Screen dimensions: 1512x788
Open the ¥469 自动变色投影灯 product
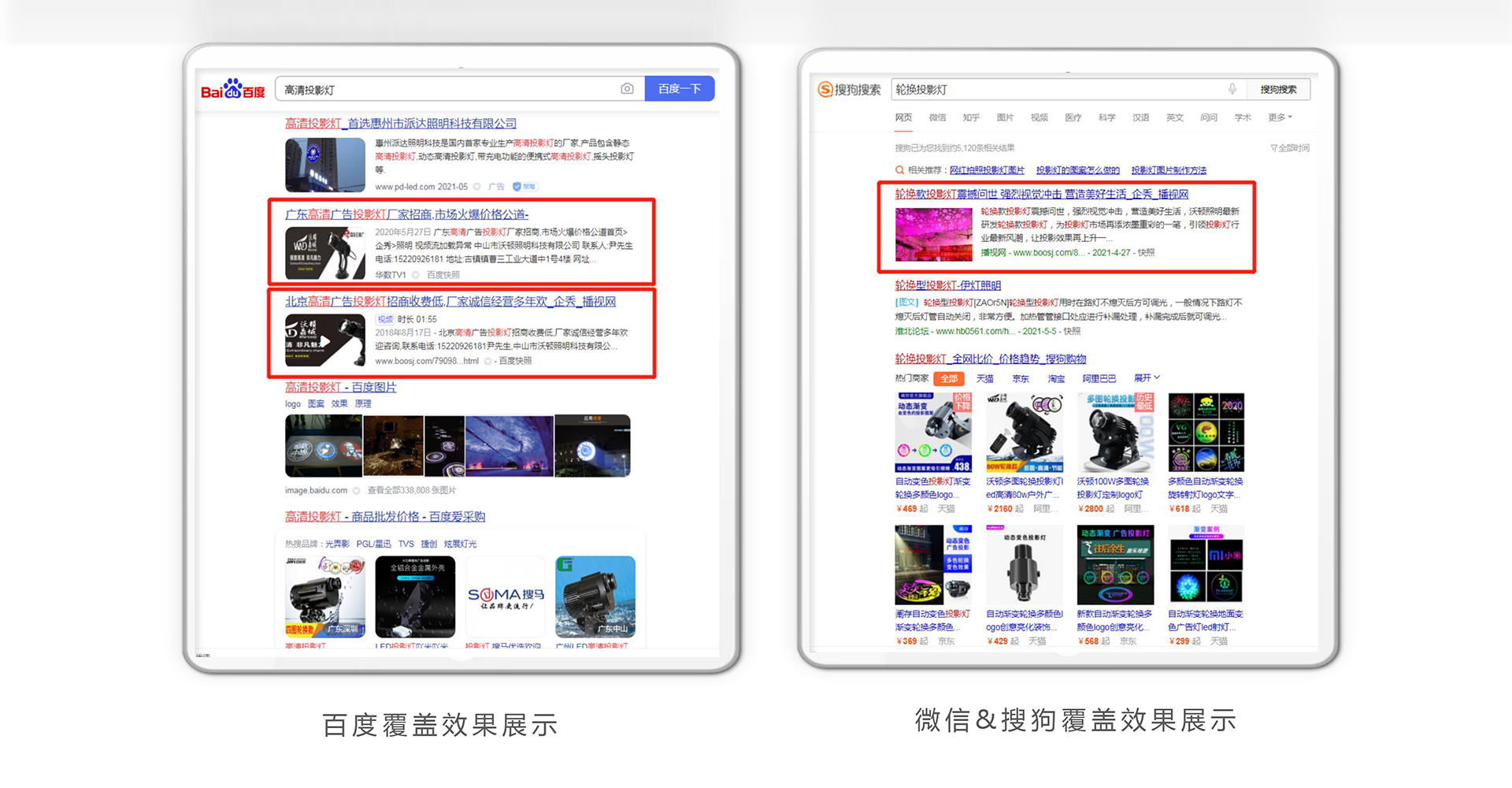tap(933, 453)
